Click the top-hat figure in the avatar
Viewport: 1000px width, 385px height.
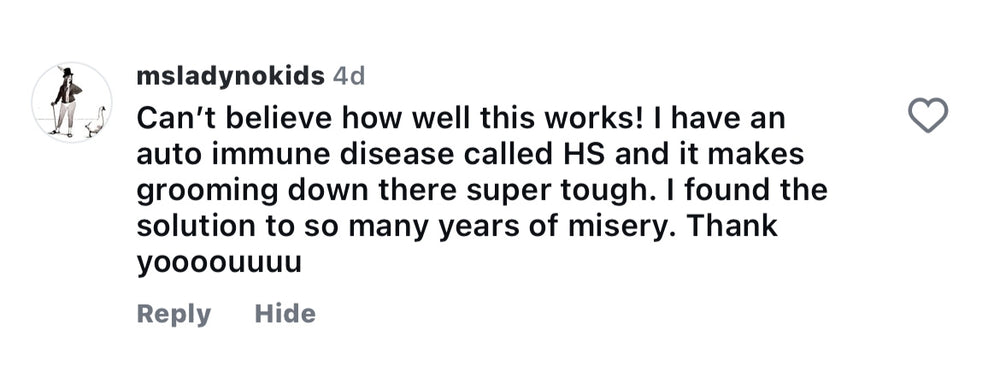tap(65, 101)
